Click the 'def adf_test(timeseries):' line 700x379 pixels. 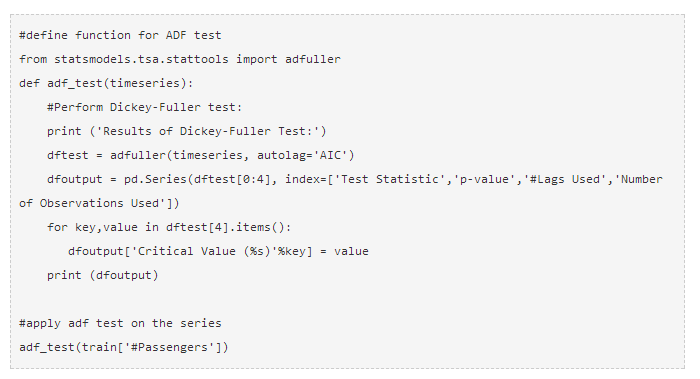(x=106, y=83)
